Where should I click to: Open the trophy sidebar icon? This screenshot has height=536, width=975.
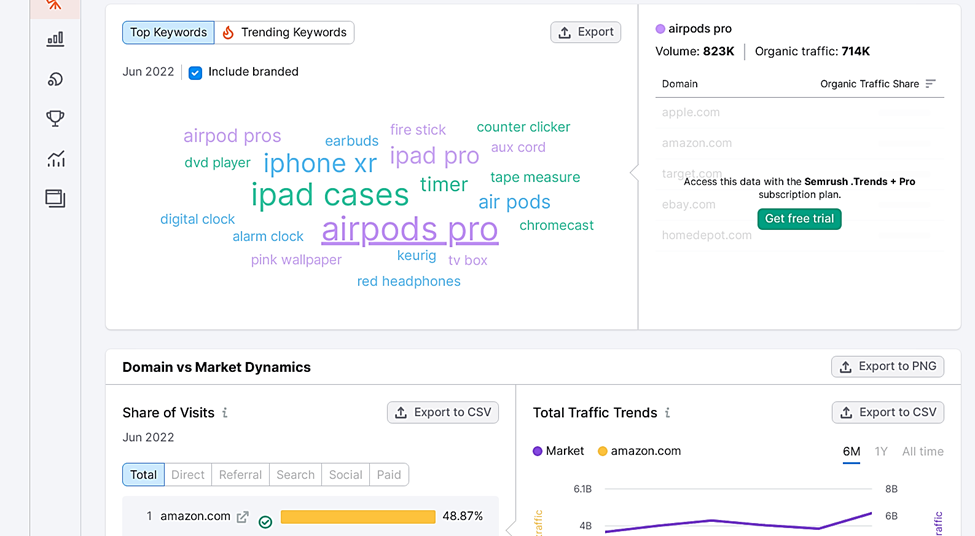tap(55, 118)
